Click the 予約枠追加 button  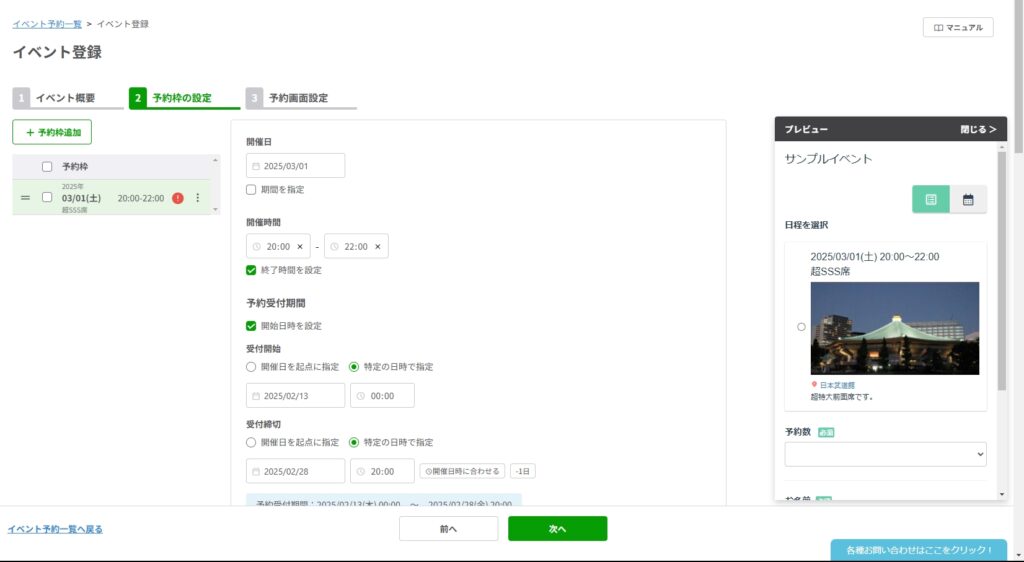(52, 132)
